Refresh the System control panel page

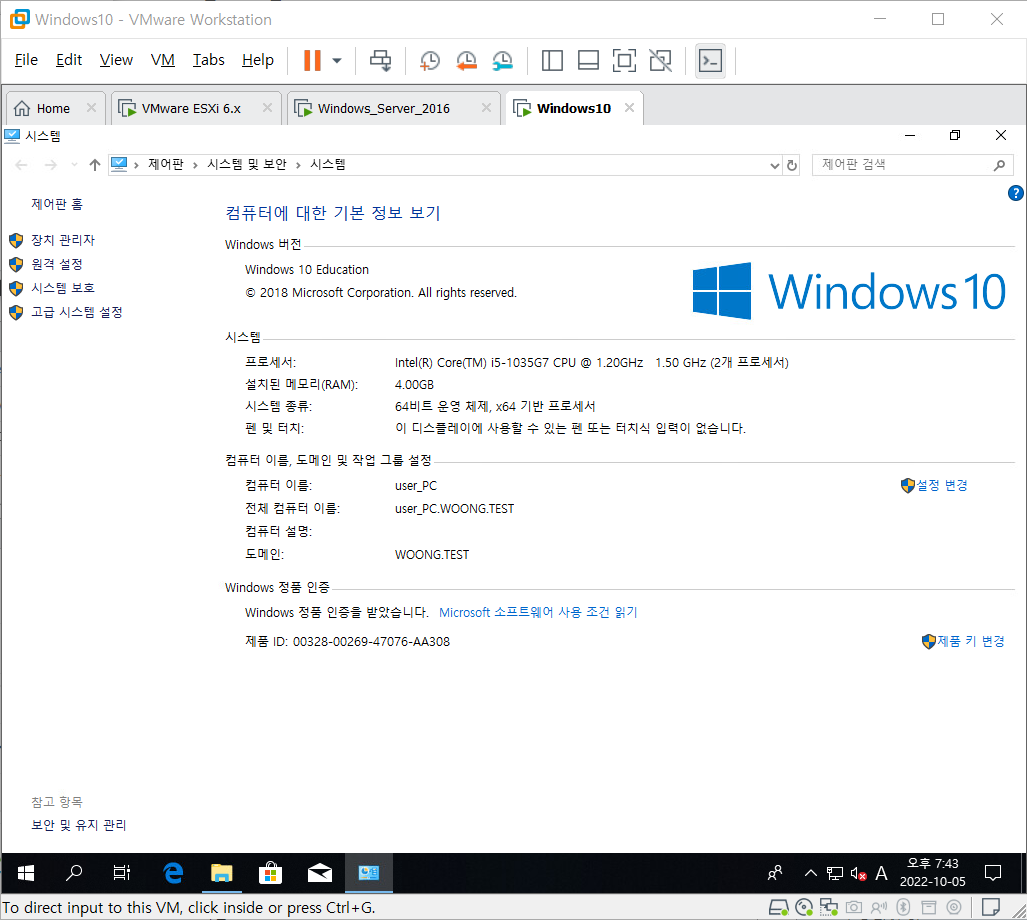pyautogui.click(x=792, y=165)
